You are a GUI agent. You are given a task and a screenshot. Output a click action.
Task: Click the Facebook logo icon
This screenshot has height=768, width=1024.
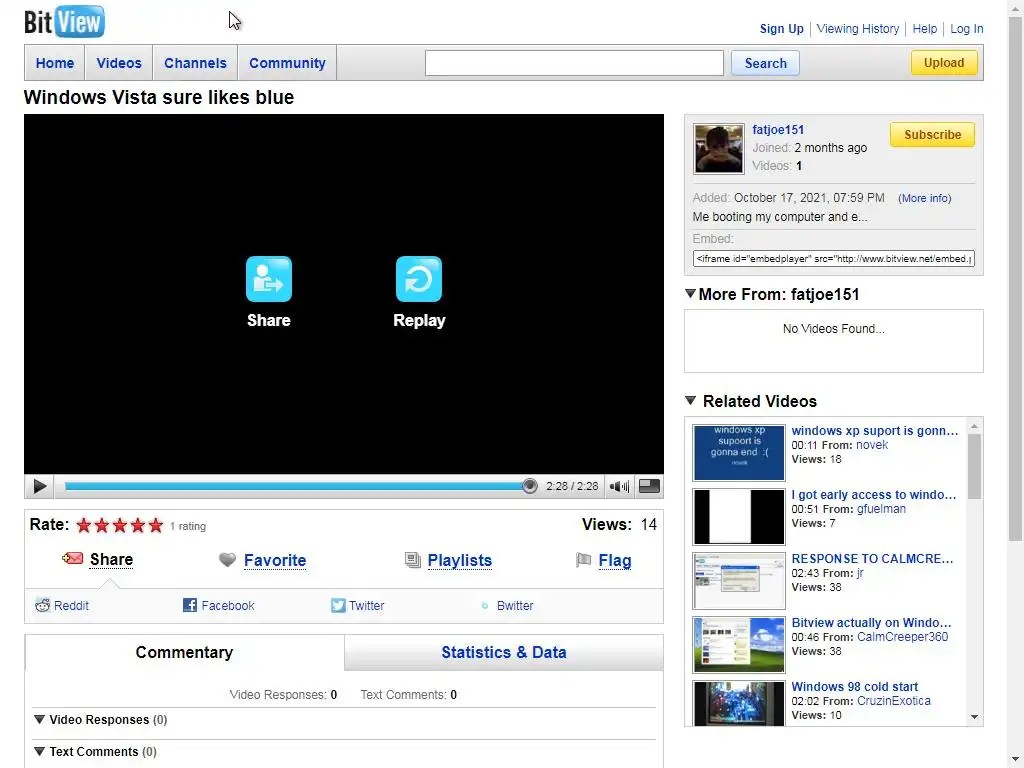click(x=189, y=605)
